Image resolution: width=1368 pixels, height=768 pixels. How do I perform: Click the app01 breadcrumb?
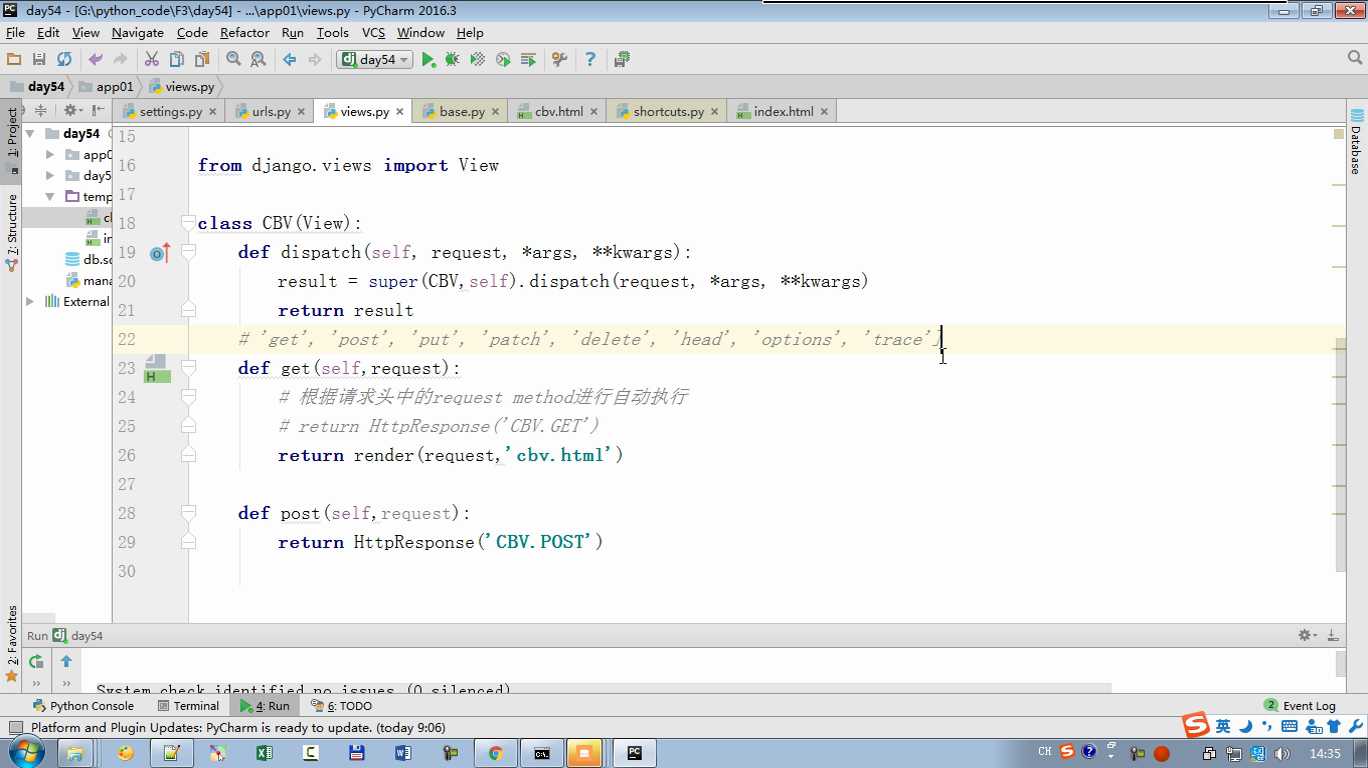click(x=105, y=87)
